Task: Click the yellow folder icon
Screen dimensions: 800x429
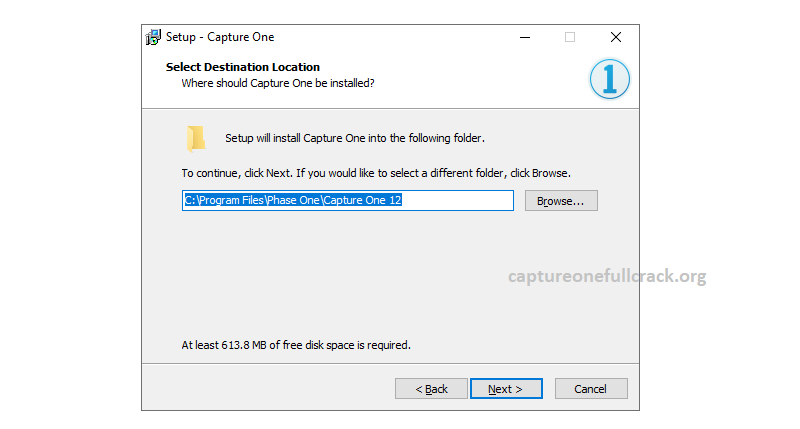Action: [196, 139]
